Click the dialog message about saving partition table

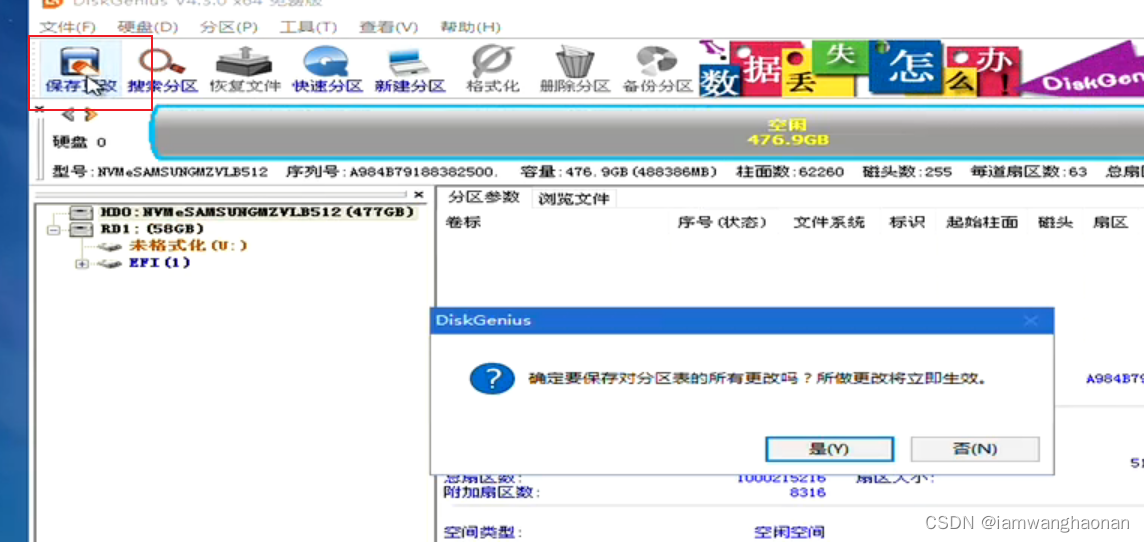(757, 379)
